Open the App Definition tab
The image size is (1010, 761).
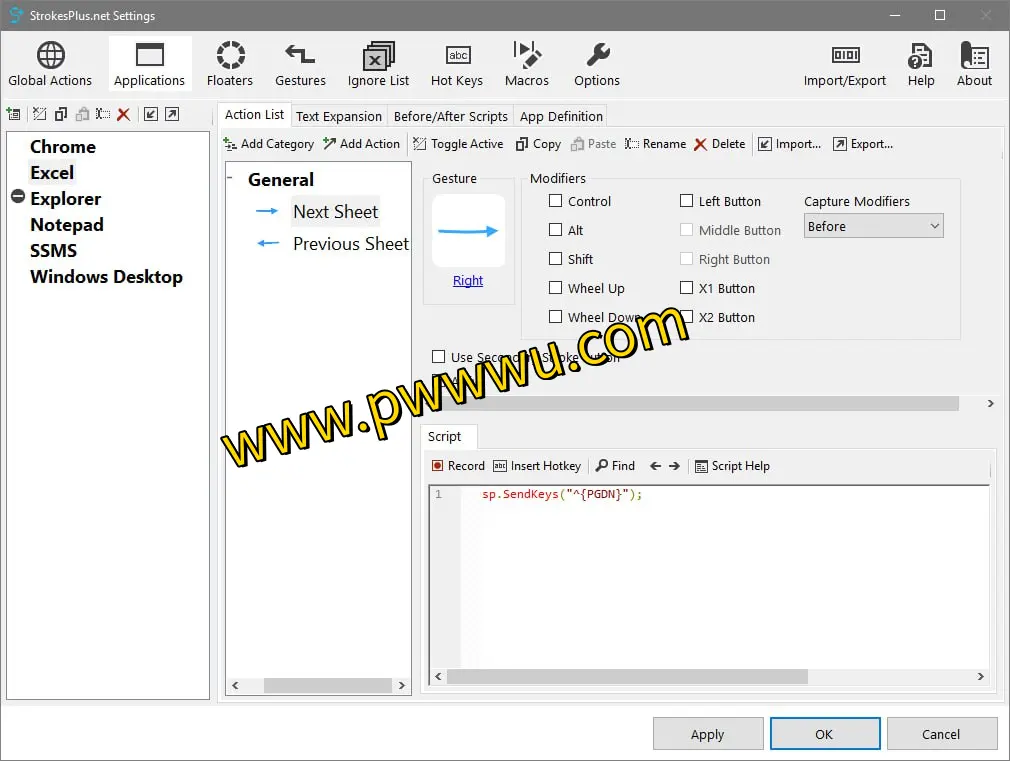pos(561,115)
